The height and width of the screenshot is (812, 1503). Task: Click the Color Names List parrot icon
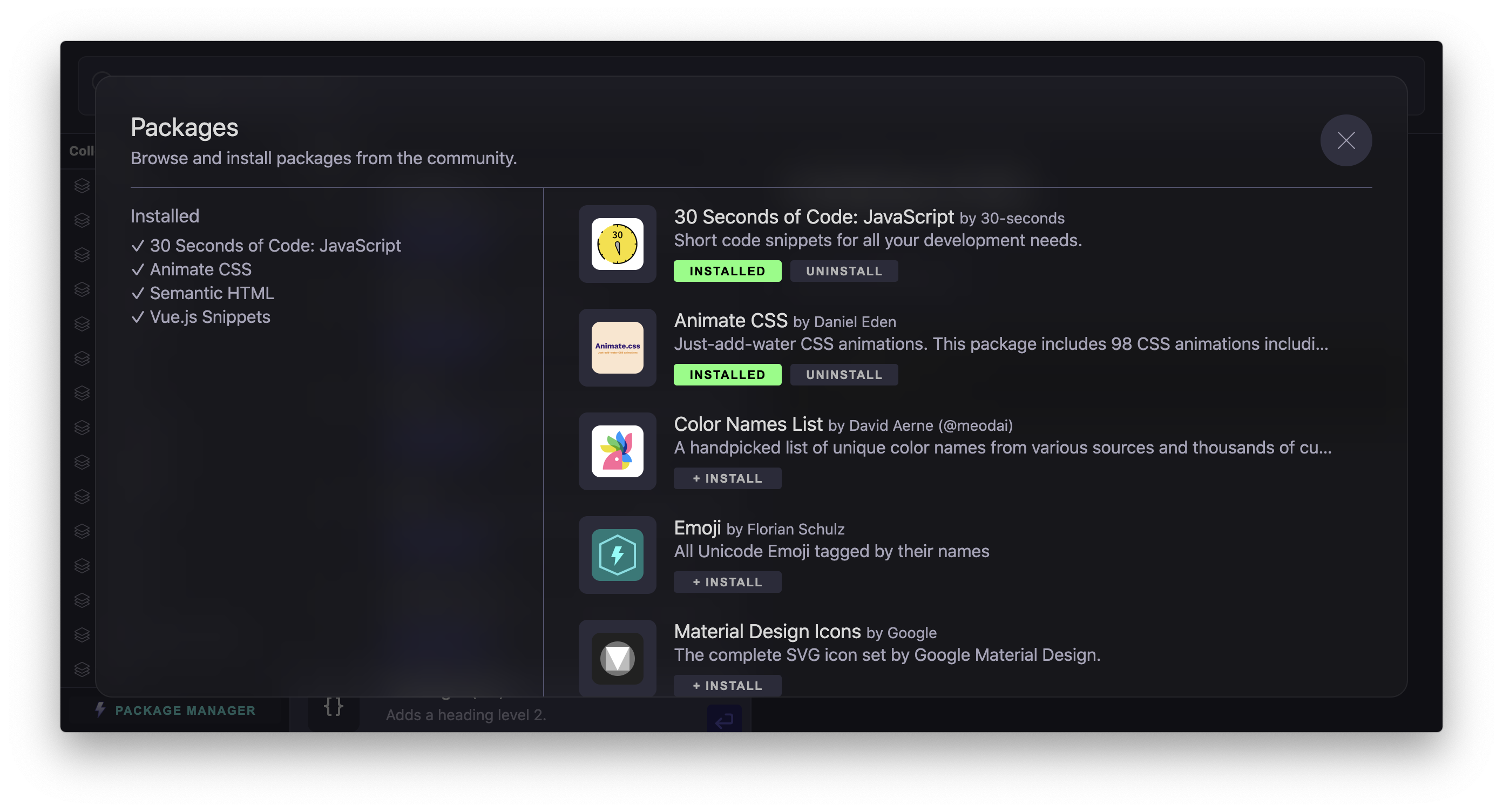pyautogui.click(x=617, y=451)
